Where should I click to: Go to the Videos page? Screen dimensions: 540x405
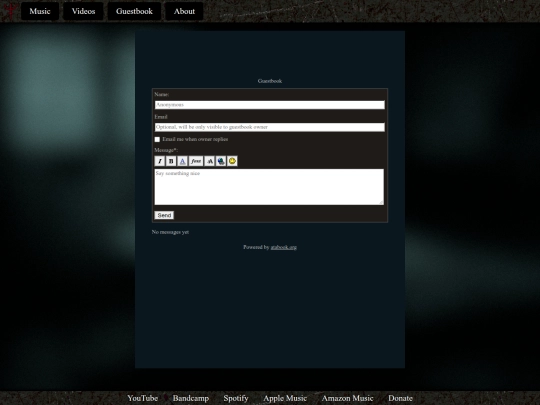[x=83, y=11]
